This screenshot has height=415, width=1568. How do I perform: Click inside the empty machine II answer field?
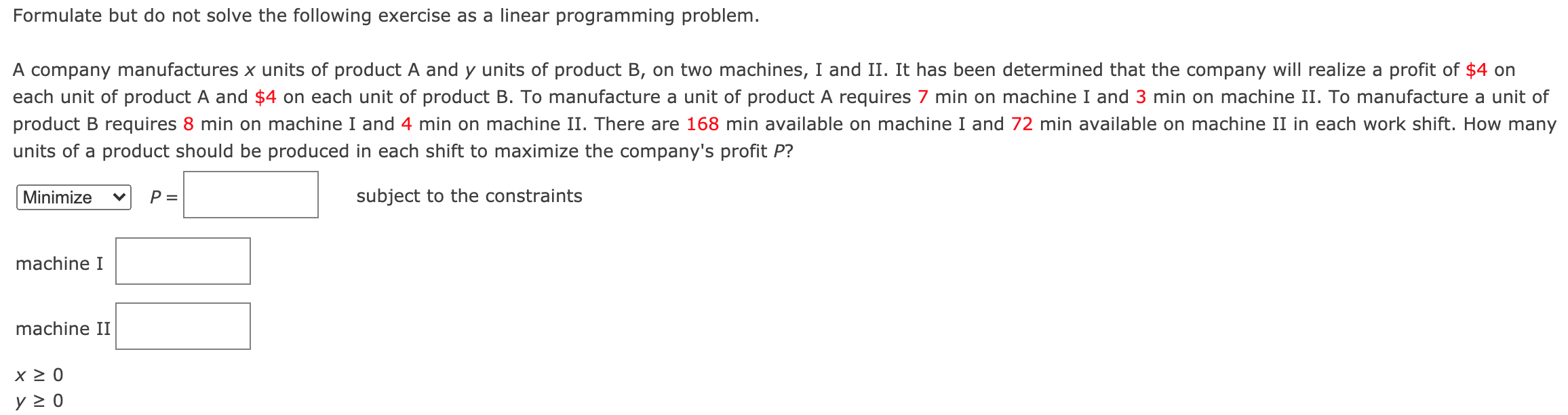click(x=183, y=327)
